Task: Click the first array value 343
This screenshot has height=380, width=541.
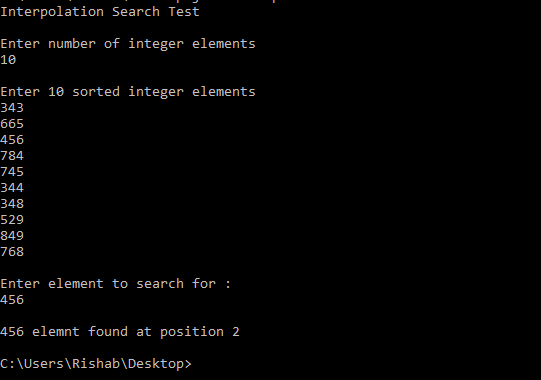Action: [x=12, y=108]
